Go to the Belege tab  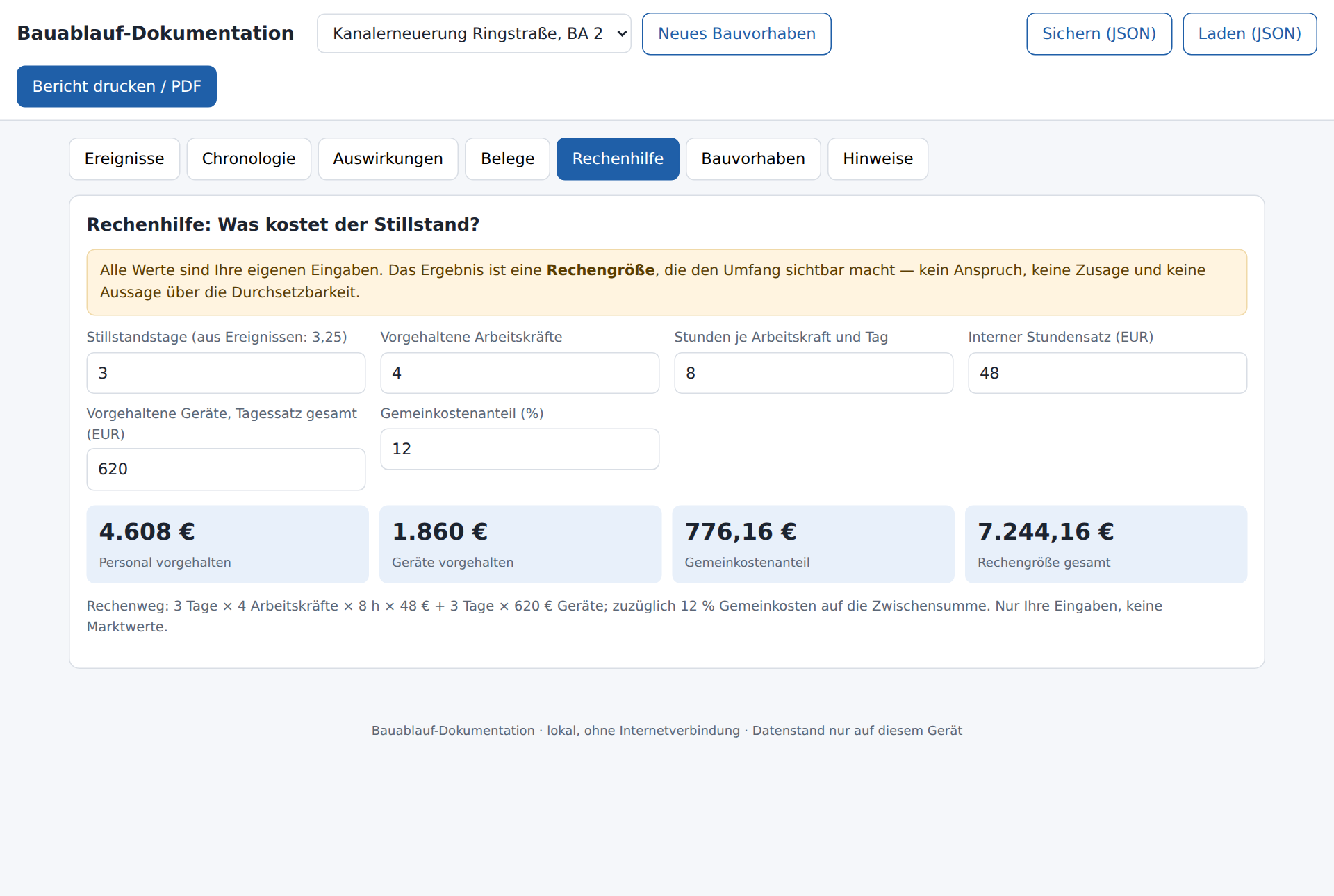click(507, 158)
